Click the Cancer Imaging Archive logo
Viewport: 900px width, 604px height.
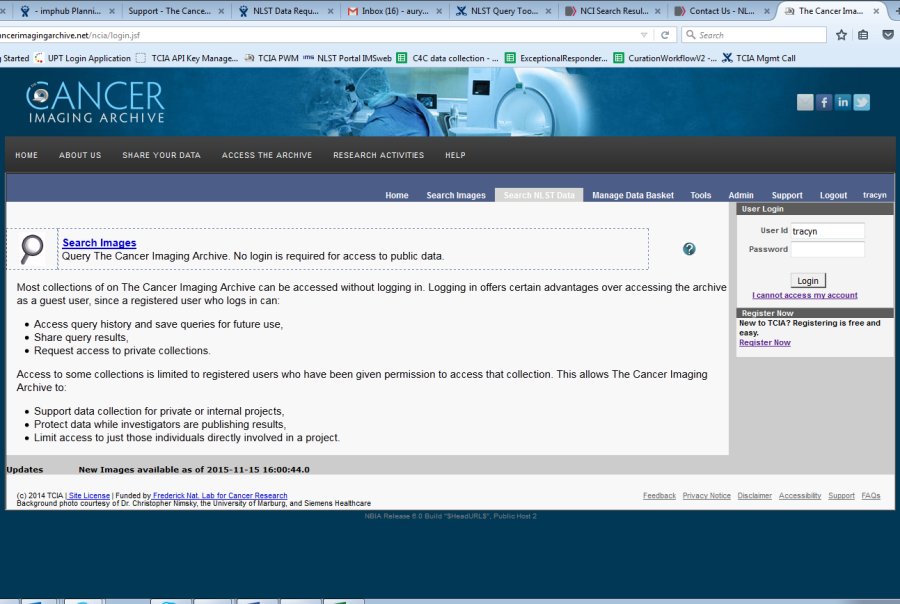pos(96,102)
